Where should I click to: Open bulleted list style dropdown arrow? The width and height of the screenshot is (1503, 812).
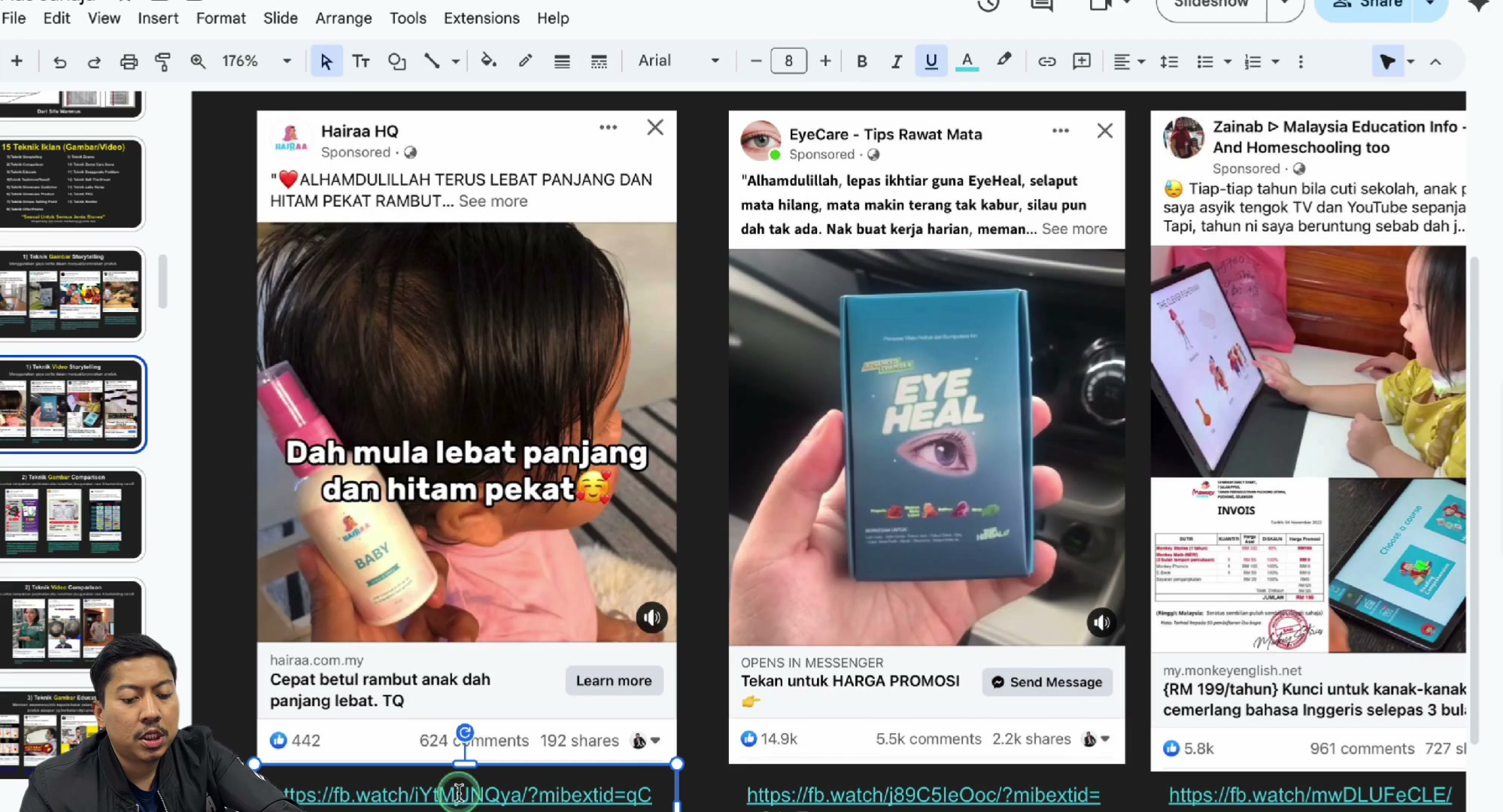(1228, 62)
